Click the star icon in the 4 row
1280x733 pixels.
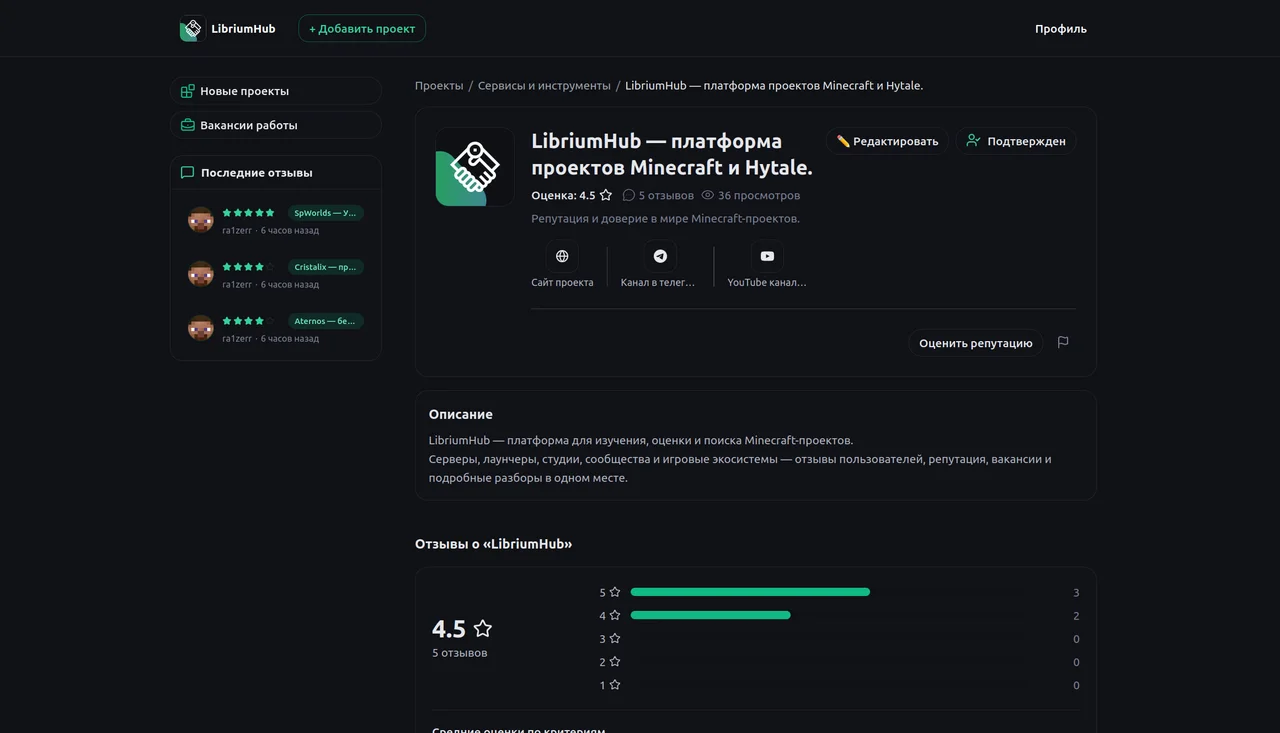(x=615, y=616)
